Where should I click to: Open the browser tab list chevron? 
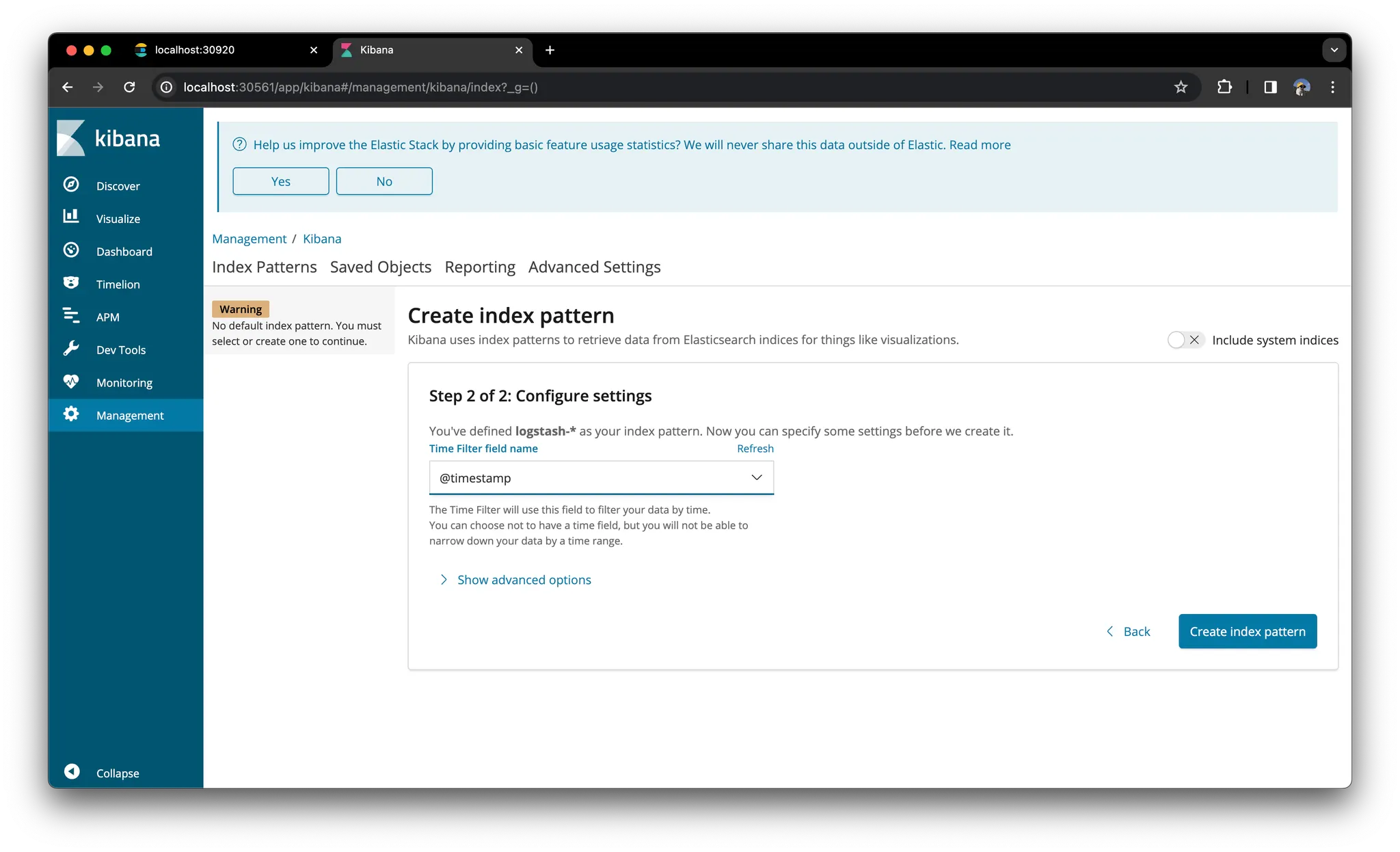point(1334,50)
